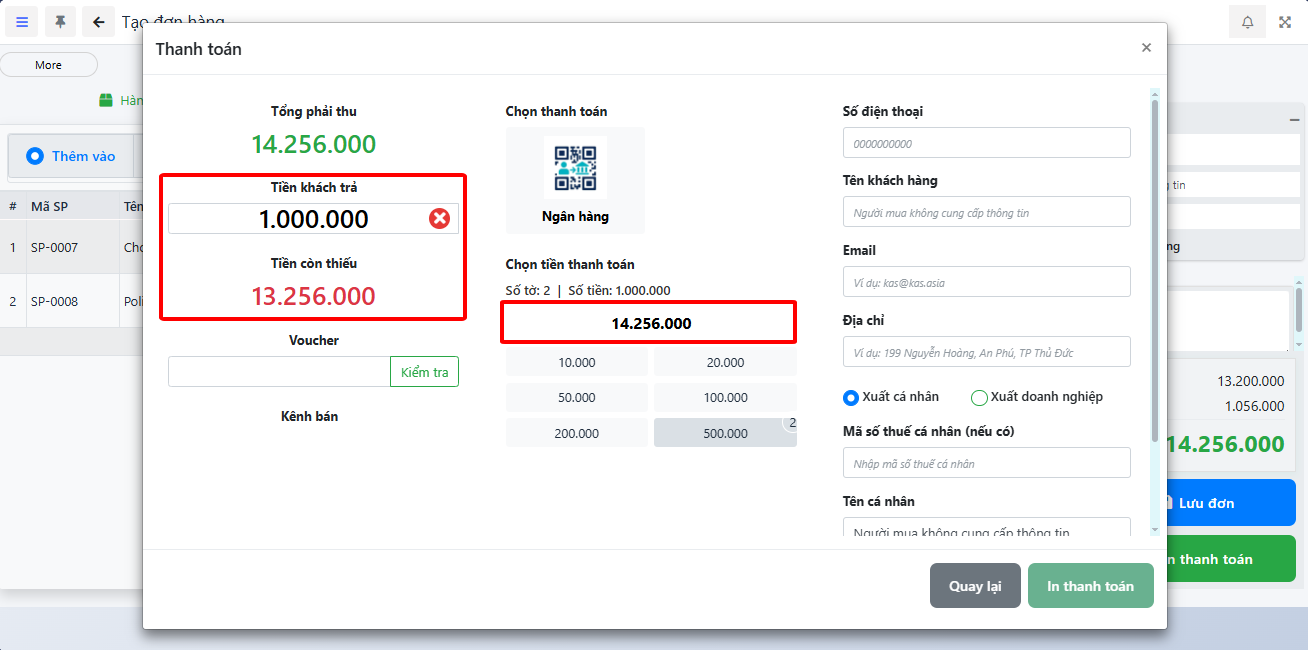The width and height of the screenshot is (1308, 650).
Task: Click the dialog's vertical scrollbar
Action: (x=1155, y=270)
